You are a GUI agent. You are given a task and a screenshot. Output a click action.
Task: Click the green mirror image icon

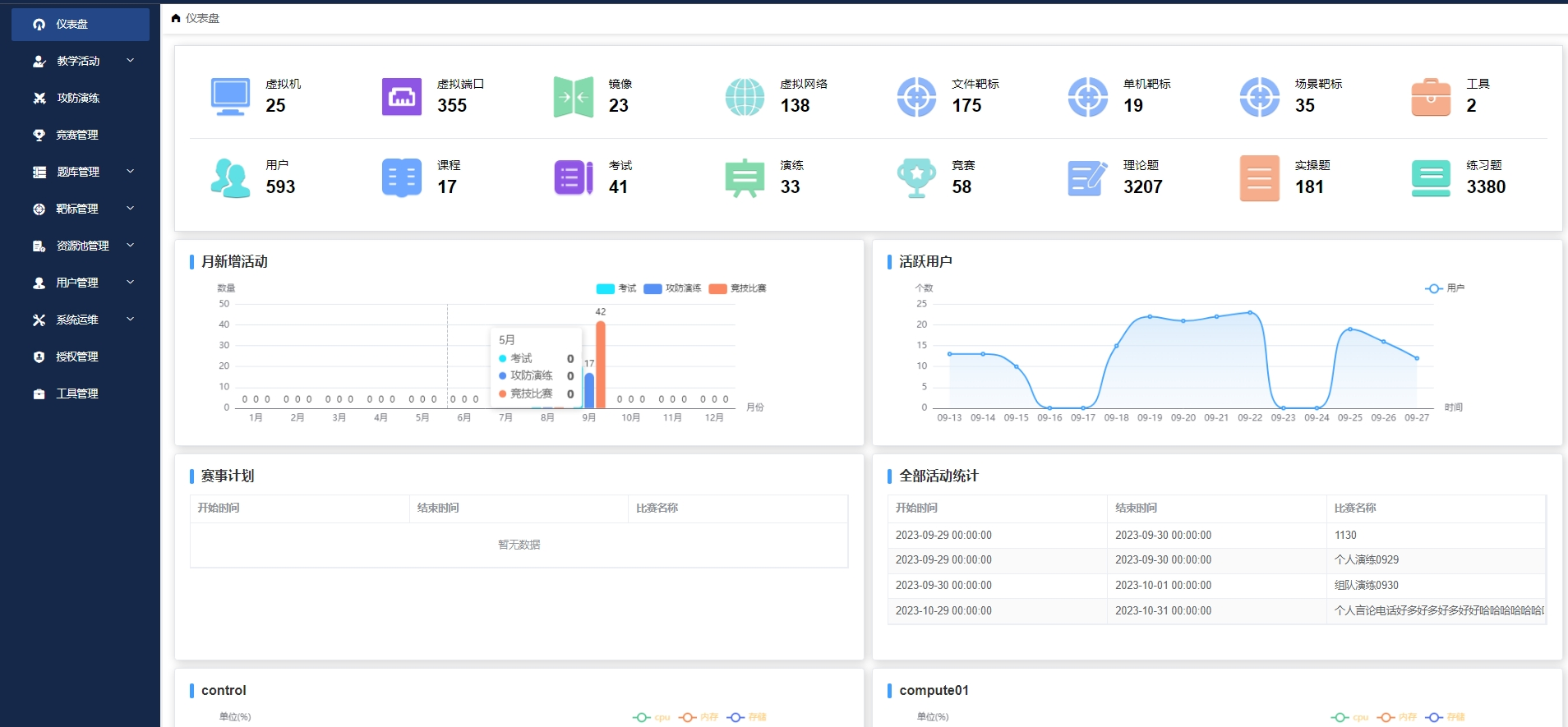coord(573,97)
